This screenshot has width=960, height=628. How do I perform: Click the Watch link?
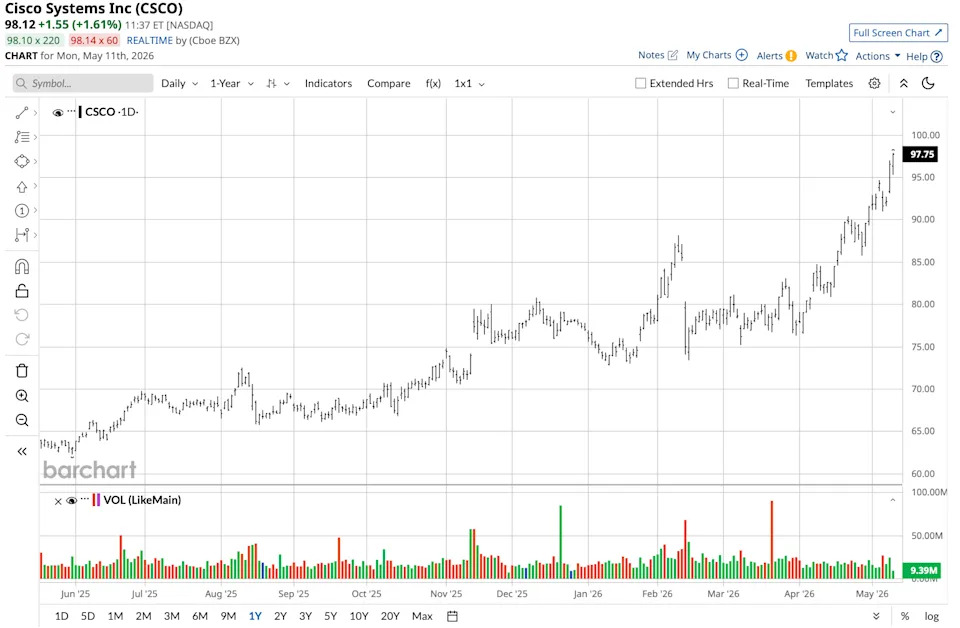click(819, 55)
